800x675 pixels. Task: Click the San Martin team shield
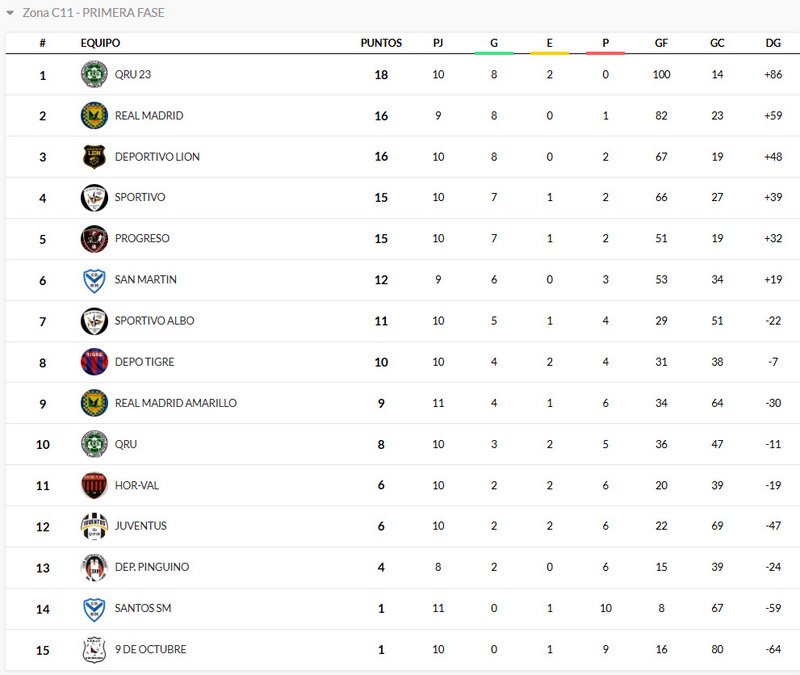pos(94,280)
